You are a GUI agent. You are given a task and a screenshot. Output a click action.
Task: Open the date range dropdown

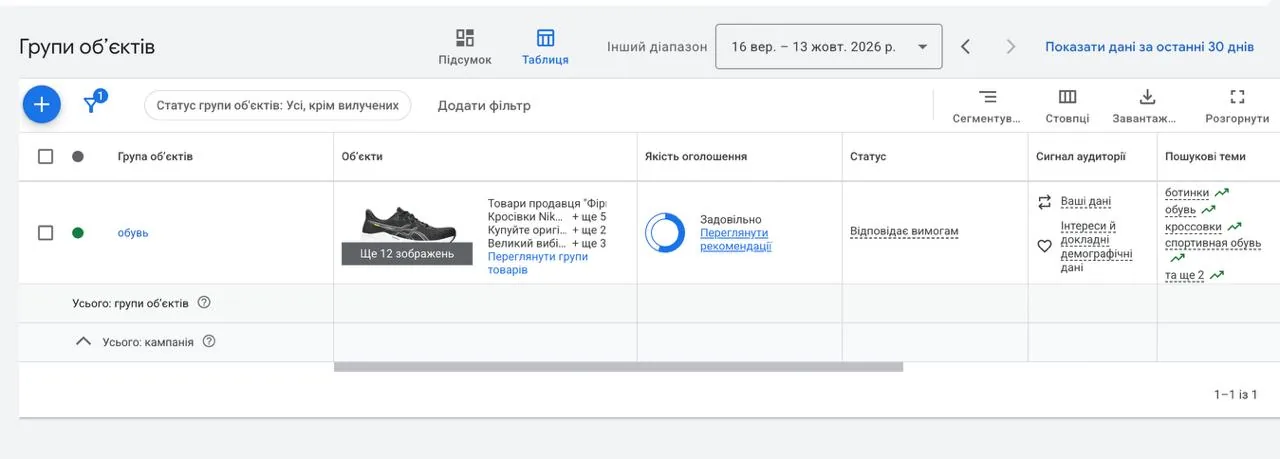[x=829, y=47]
